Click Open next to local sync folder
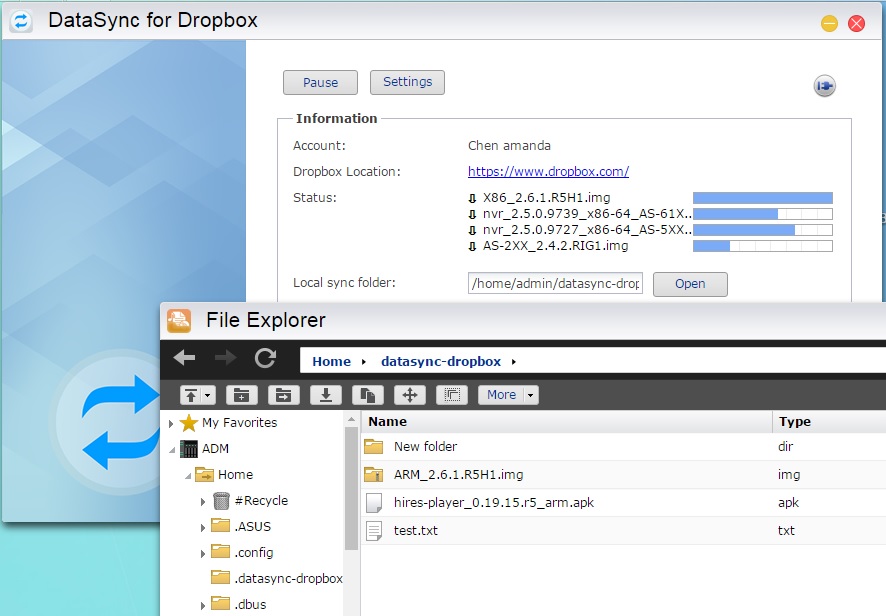 690,284
